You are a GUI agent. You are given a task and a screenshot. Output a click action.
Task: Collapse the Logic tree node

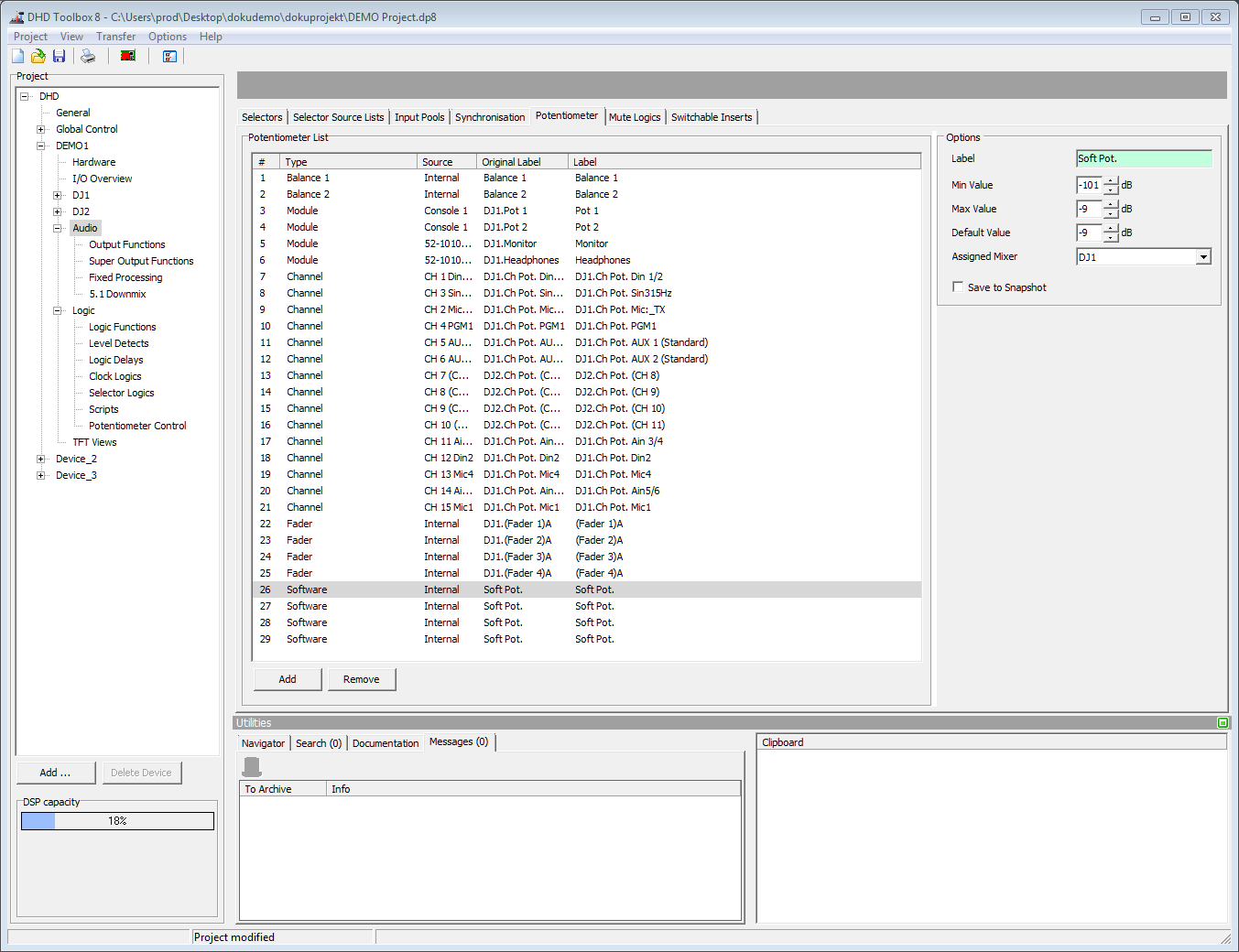pos(58,310)
